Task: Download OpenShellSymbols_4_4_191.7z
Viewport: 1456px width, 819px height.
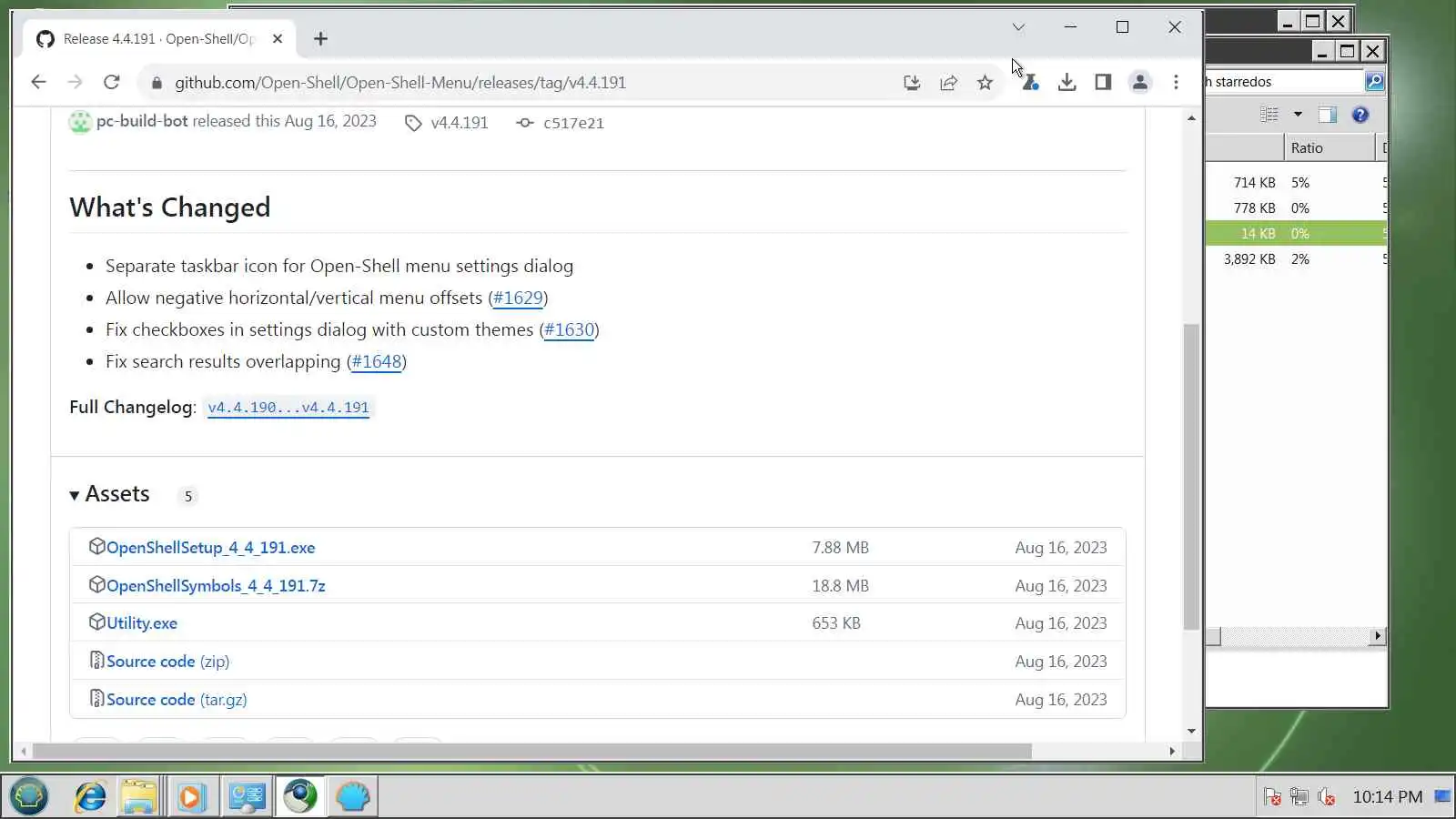Action: pos(216,586)
